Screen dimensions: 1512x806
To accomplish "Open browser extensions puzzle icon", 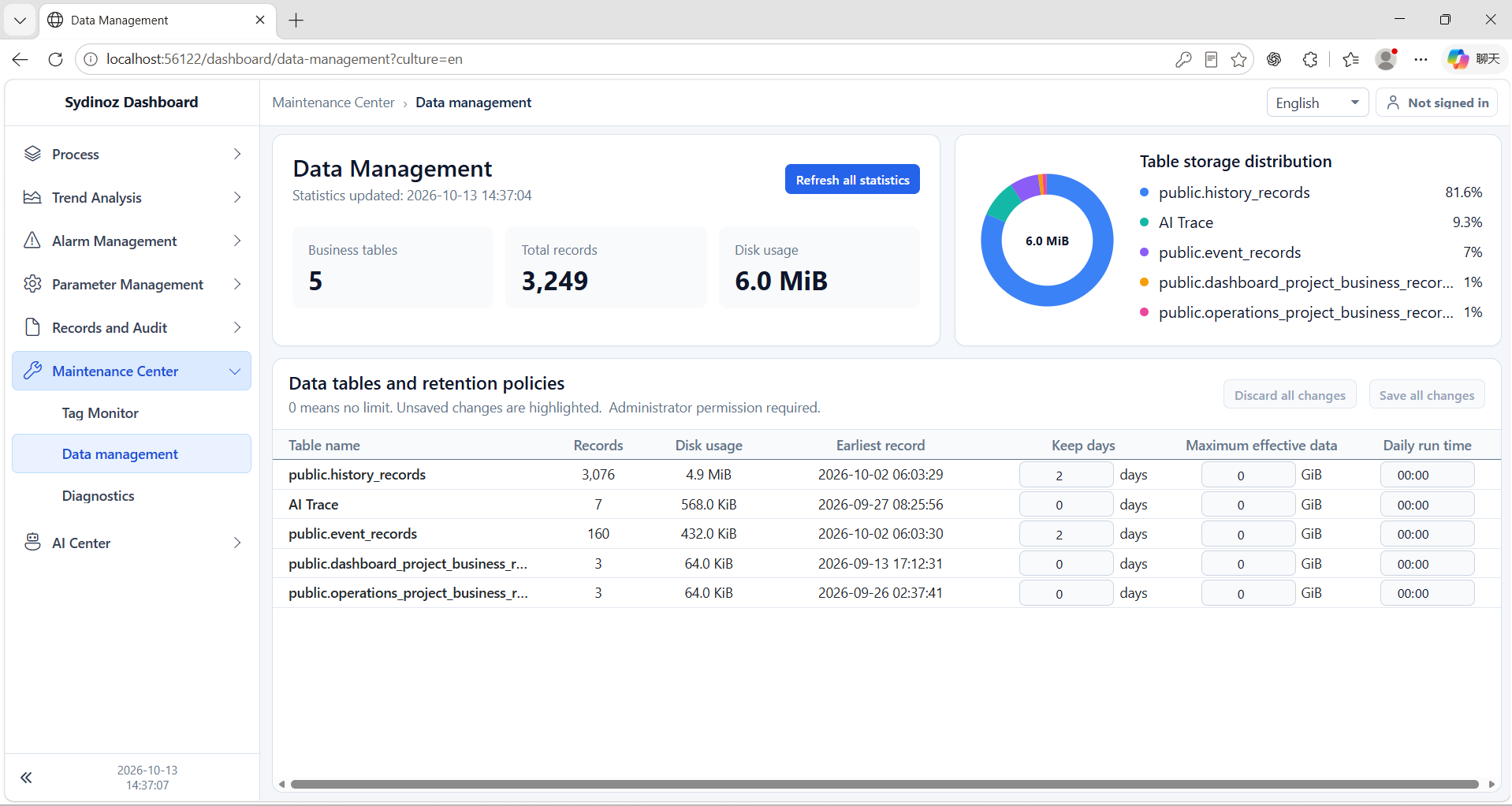I will pyautogui.click(x=1310, y=59).
